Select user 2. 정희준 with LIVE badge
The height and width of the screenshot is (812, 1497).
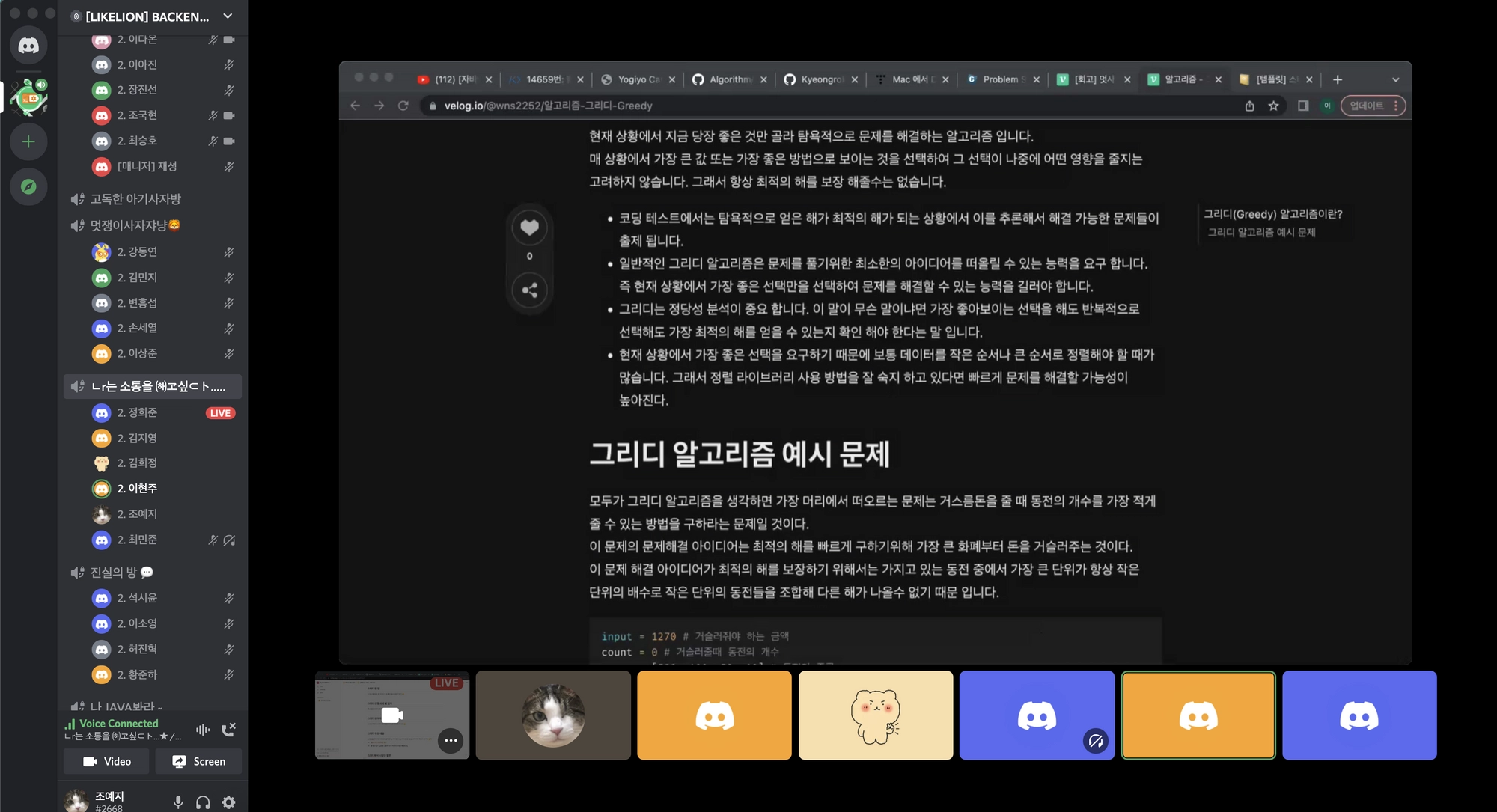(x=137, y=412)
